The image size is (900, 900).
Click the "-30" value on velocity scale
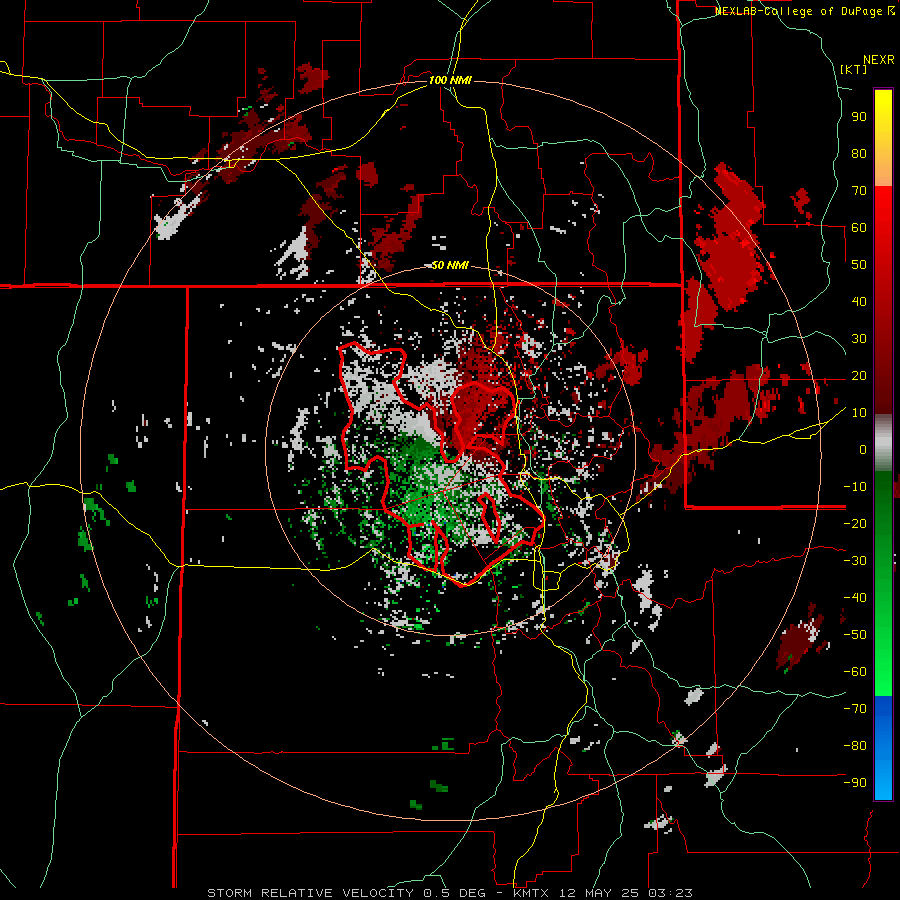pos(855,561)
